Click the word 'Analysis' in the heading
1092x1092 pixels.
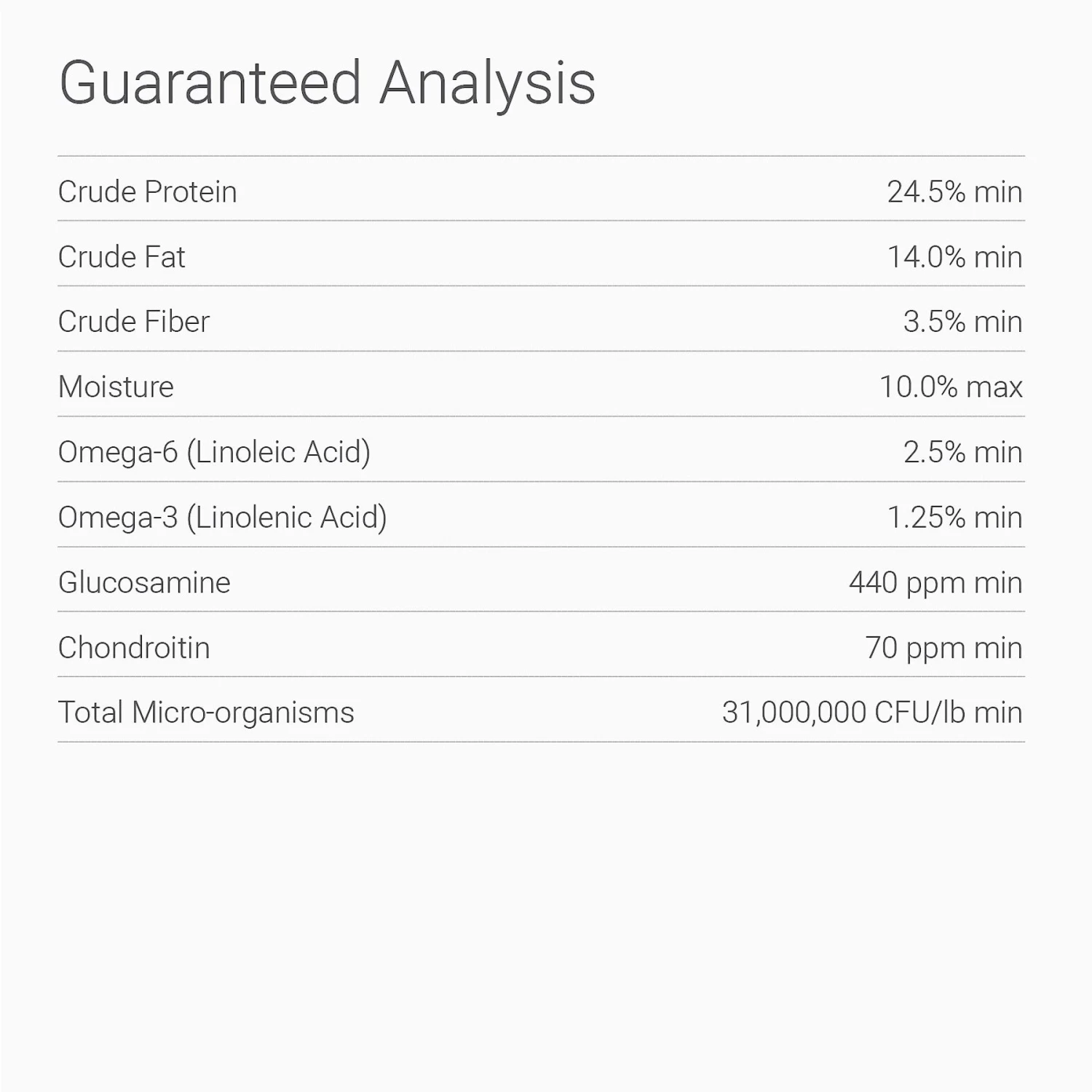coord(487,83)
